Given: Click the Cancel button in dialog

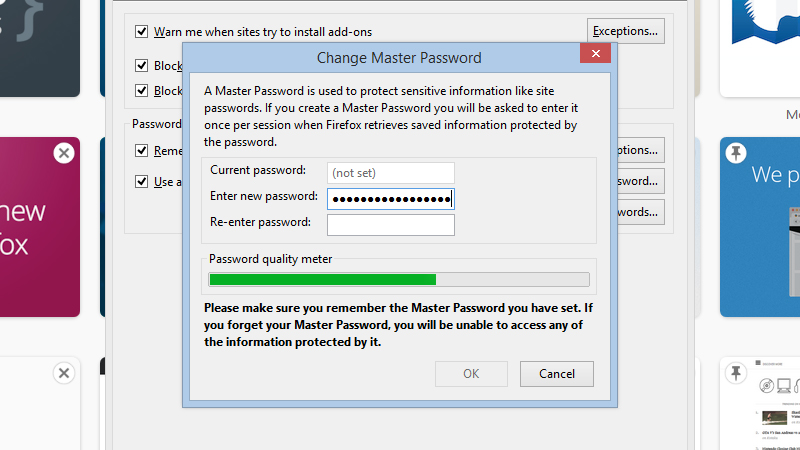Looking at the screenshot, I should (x=557, y=374).
